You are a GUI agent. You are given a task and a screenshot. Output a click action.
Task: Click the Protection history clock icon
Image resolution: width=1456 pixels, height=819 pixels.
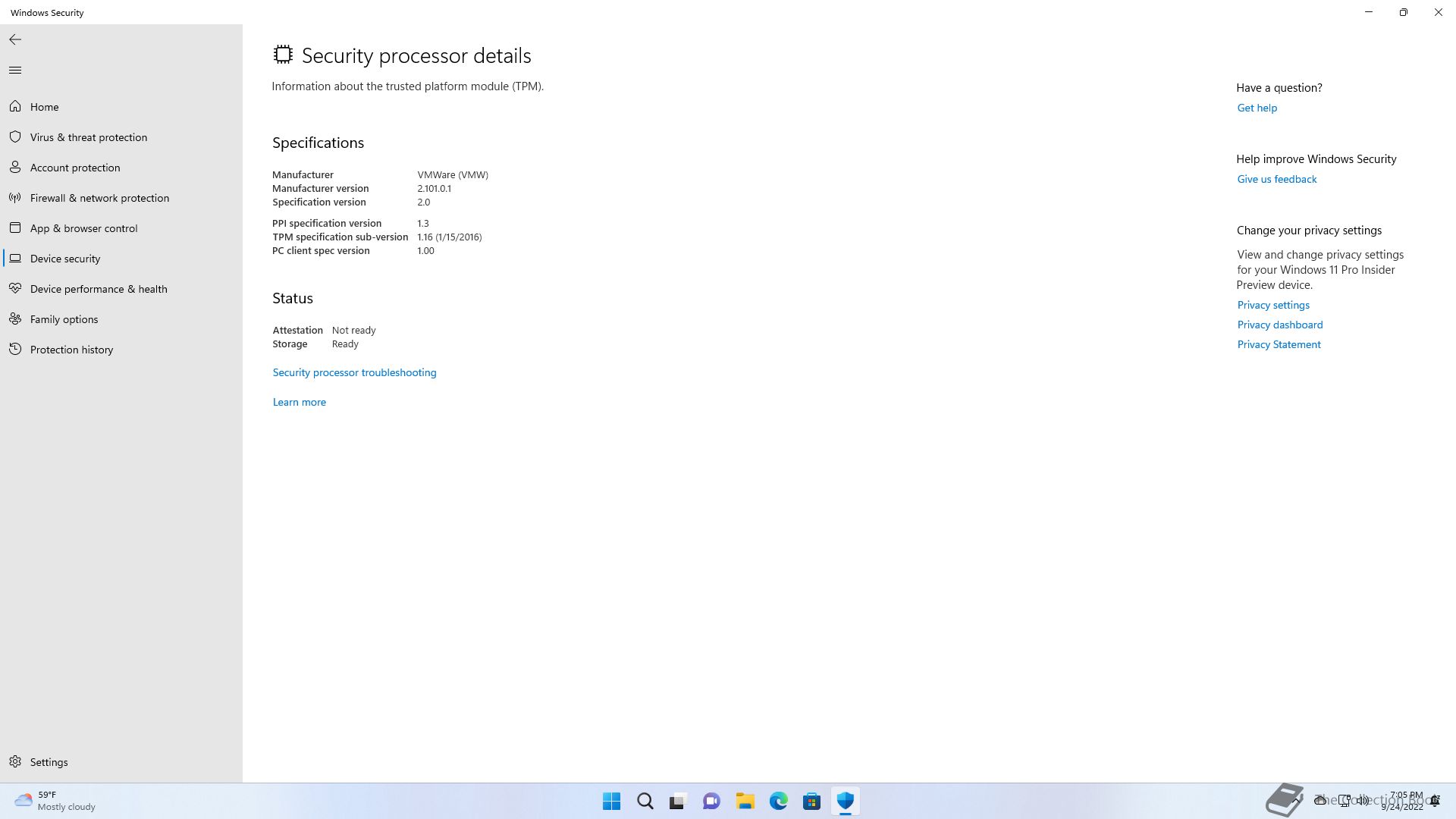pyautogui.click(x=15, y=350)
